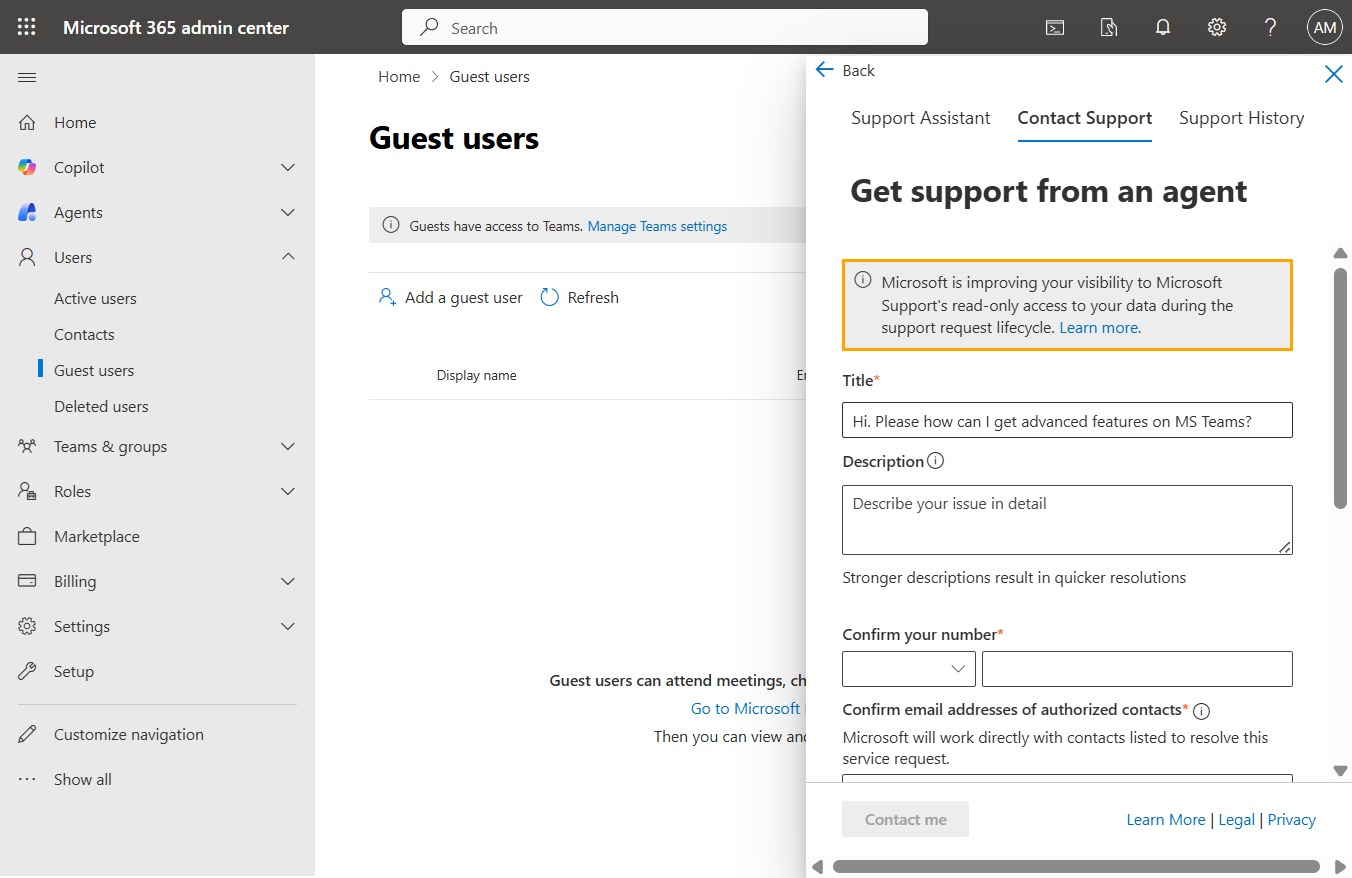Select the Contact Support tab
Viewport: 1352px width, 878px height.
[1085, 118]
